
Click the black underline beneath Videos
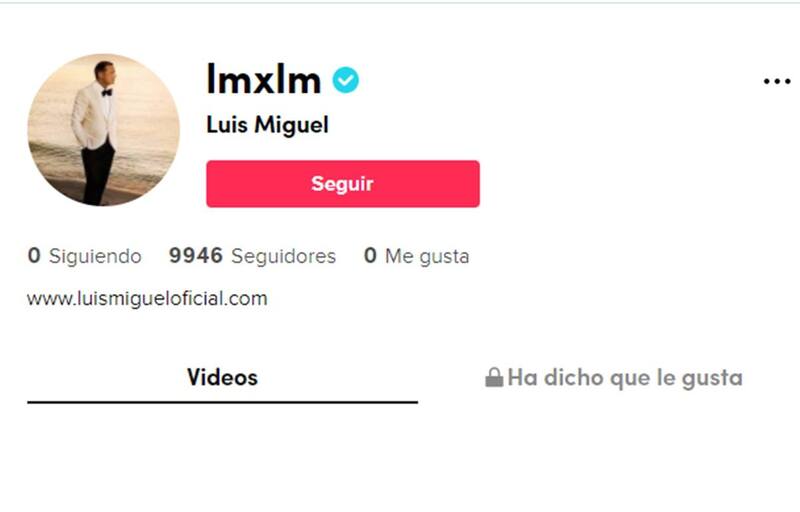click(222, 402)
